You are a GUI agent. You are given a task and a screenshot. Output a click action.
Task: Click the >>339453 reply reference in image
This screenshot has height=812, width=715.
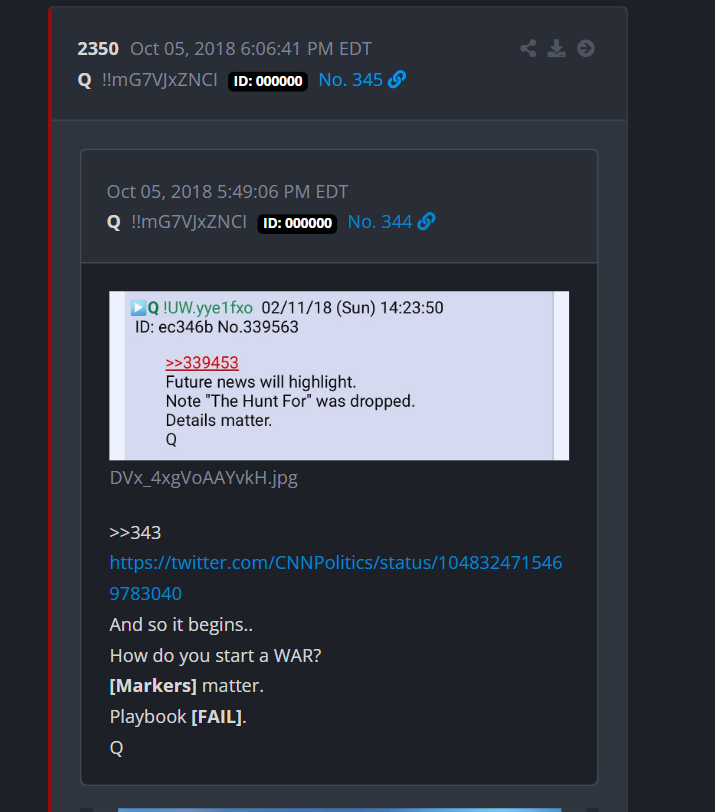[202, 362]
